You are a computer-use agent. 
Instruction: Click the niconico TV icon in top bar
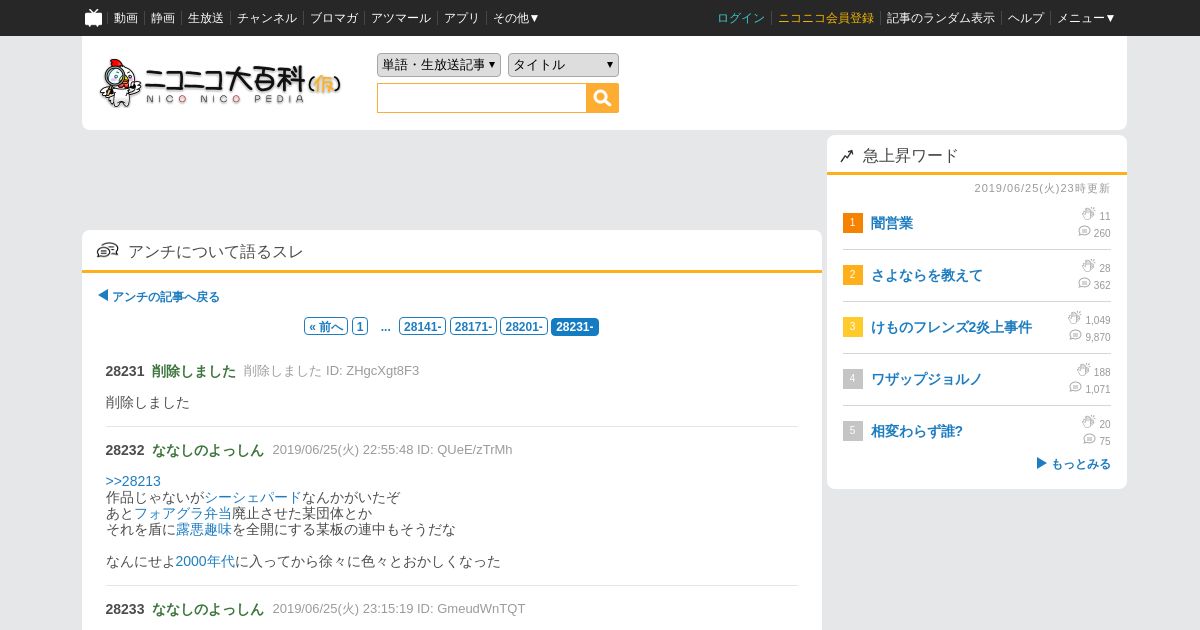coord(93,18)
